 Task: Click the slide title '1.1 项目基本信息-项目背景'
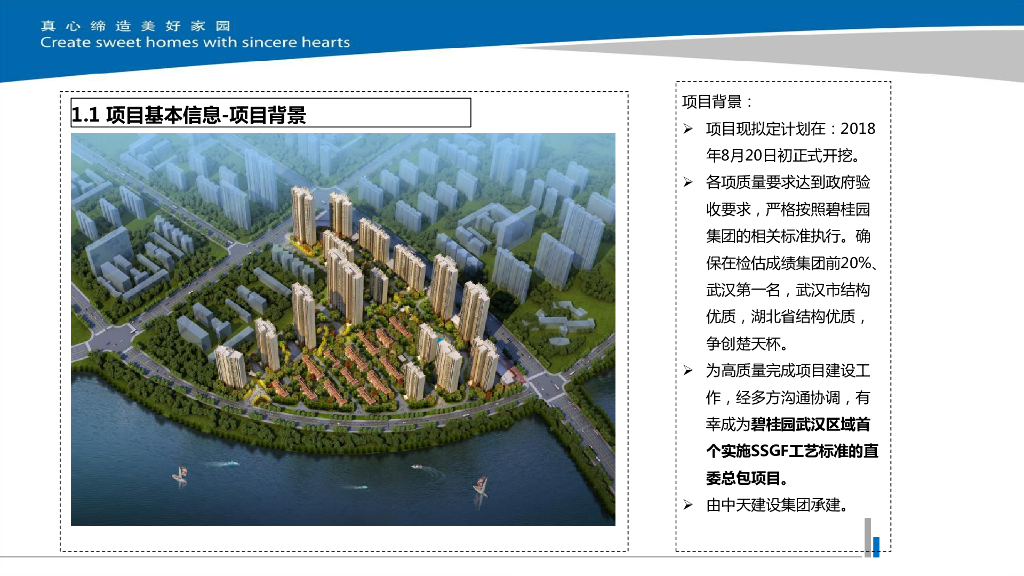(189, 115)
